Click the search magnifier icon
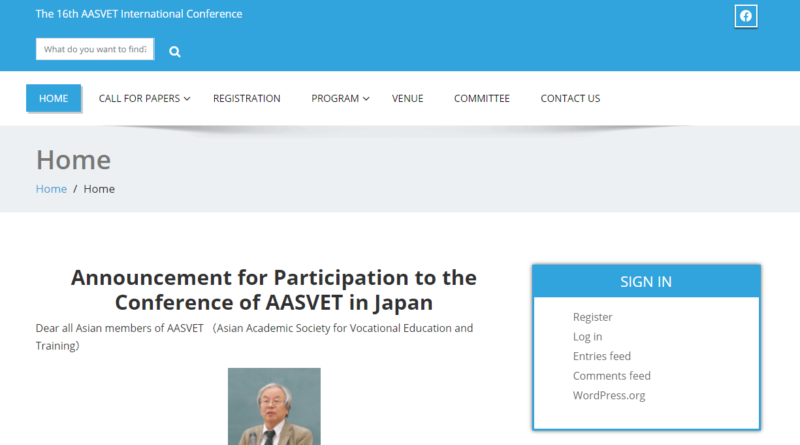The width and height of the screenshot is (800, 445). [175, 51]
